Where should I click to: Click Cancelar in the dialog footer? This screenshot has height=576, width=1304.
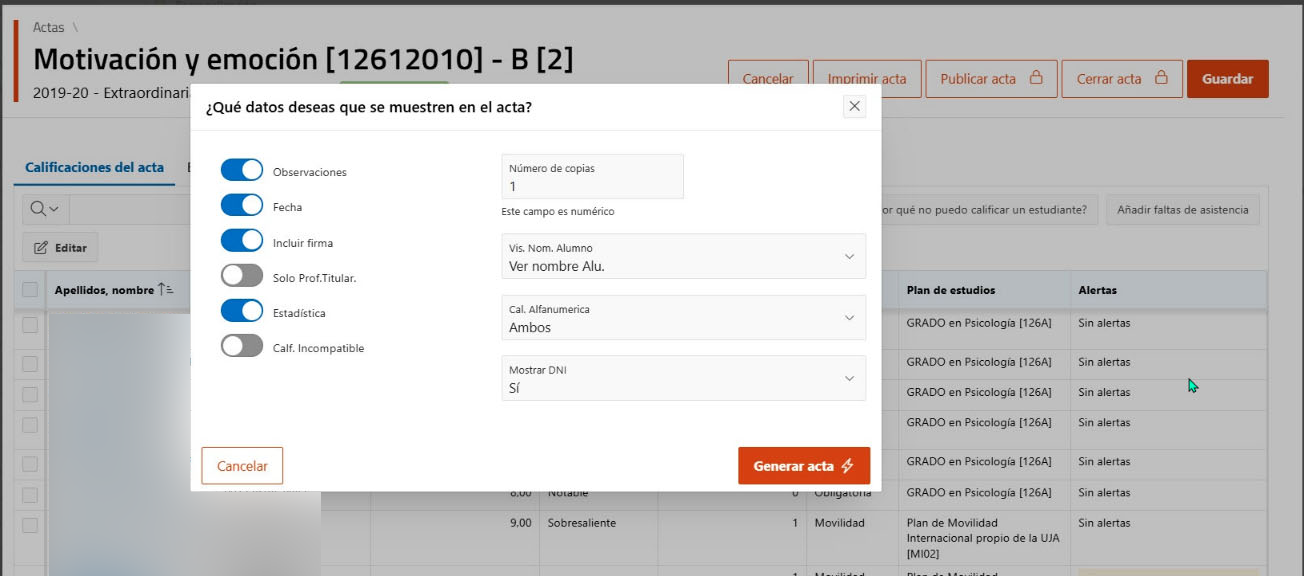tap(242, 466)
